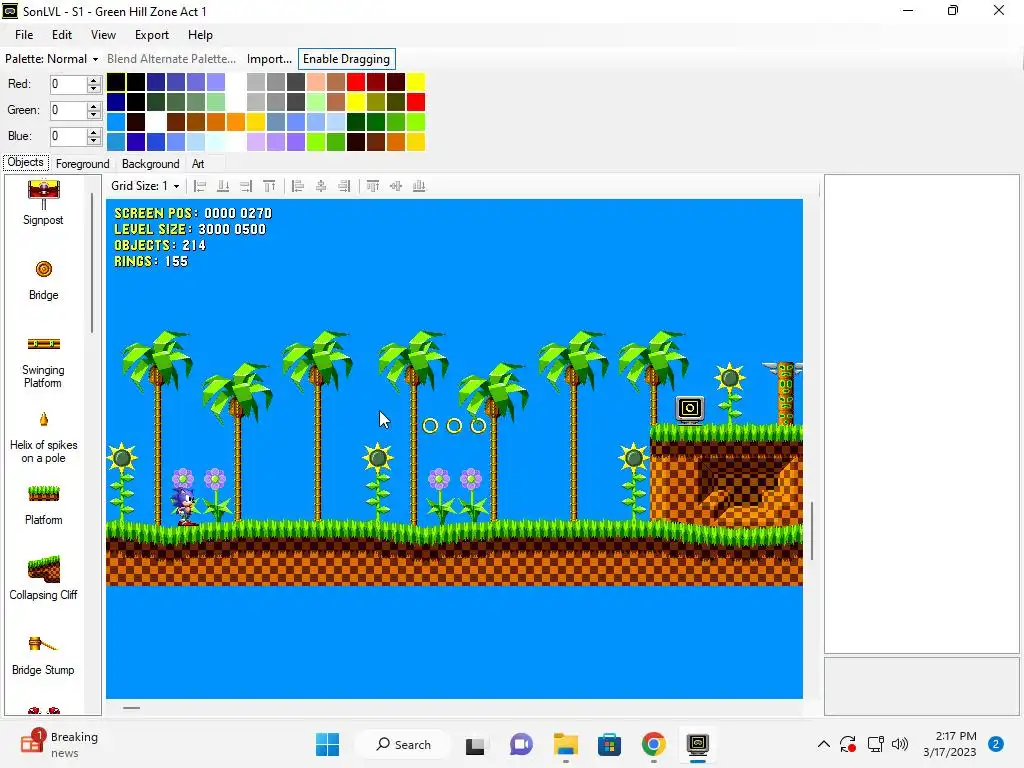
Task: Switch to the Foreground tab
Action: [x=82, y=164]
